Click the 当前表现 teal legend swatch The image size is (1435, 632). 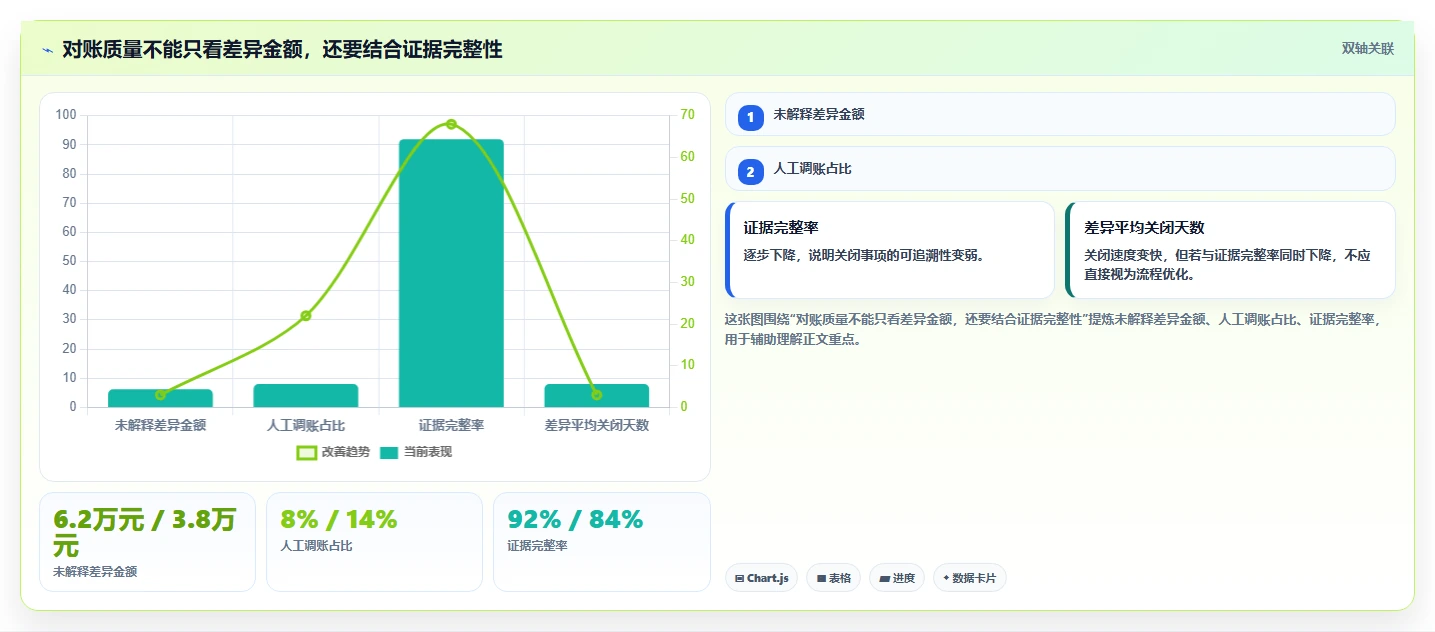click(x=390, y=452)
